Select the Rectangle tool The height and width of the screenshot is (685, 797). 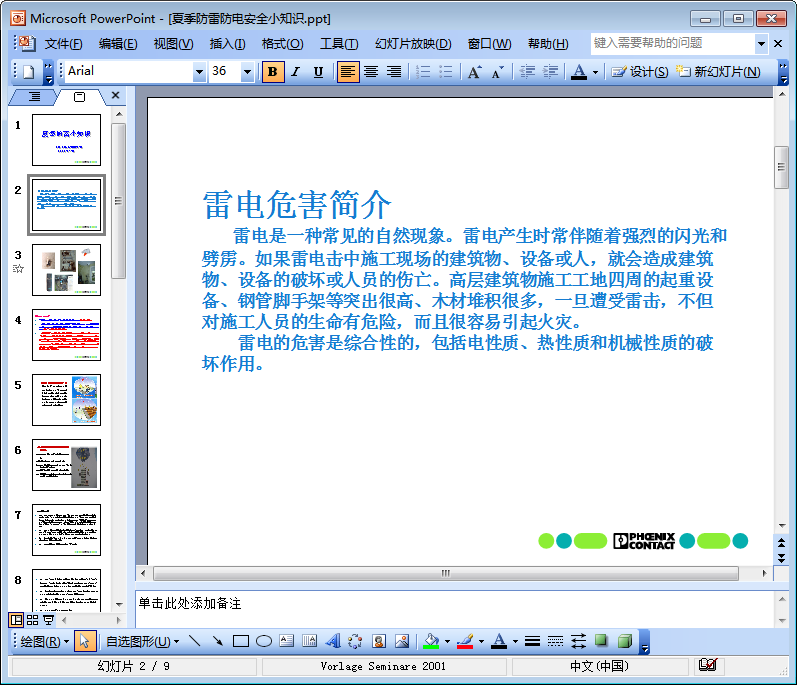(x=241, y=641)
